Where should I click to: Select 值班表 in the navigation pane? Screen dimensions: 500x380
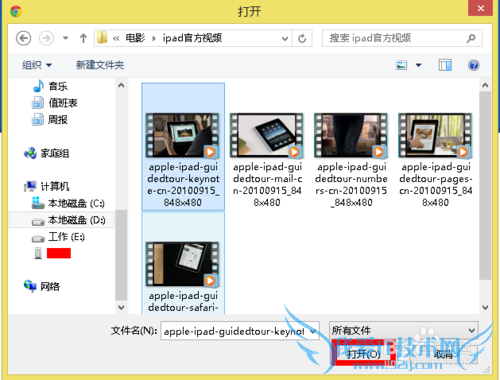click(55, 103)
